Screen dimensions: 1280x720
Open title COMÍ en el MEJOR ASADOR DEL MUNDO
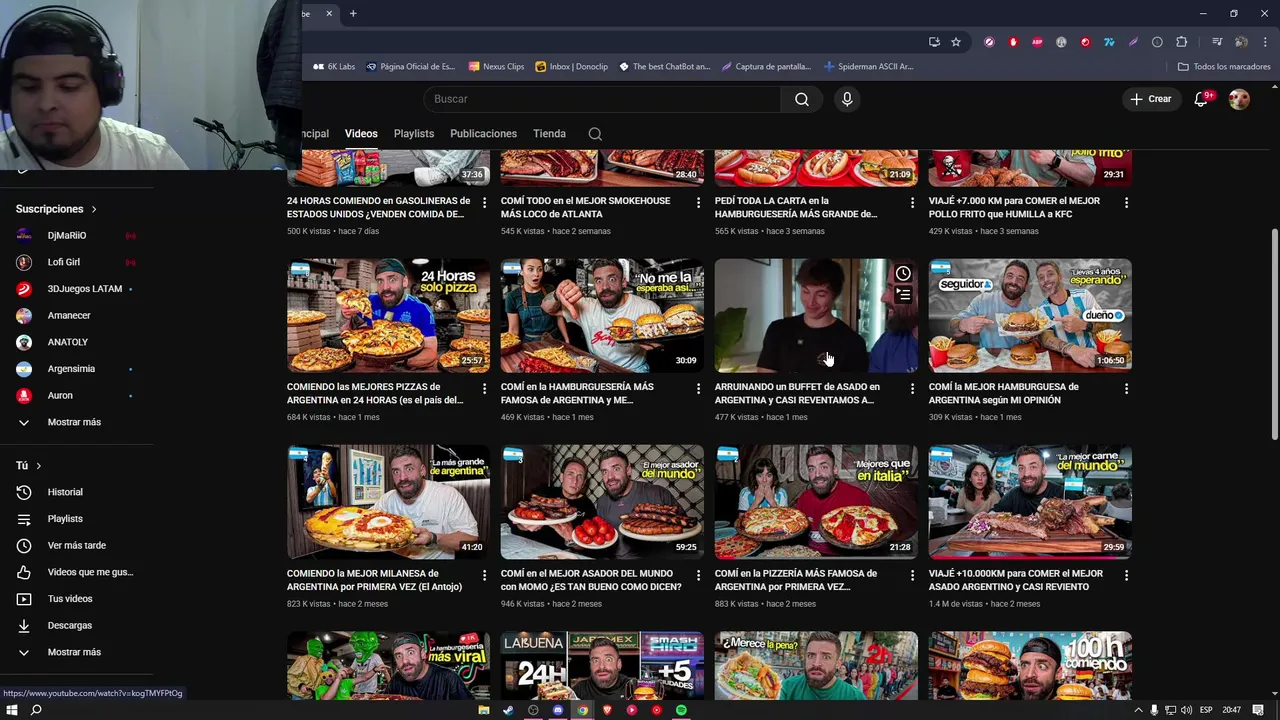tap(590, 580)
